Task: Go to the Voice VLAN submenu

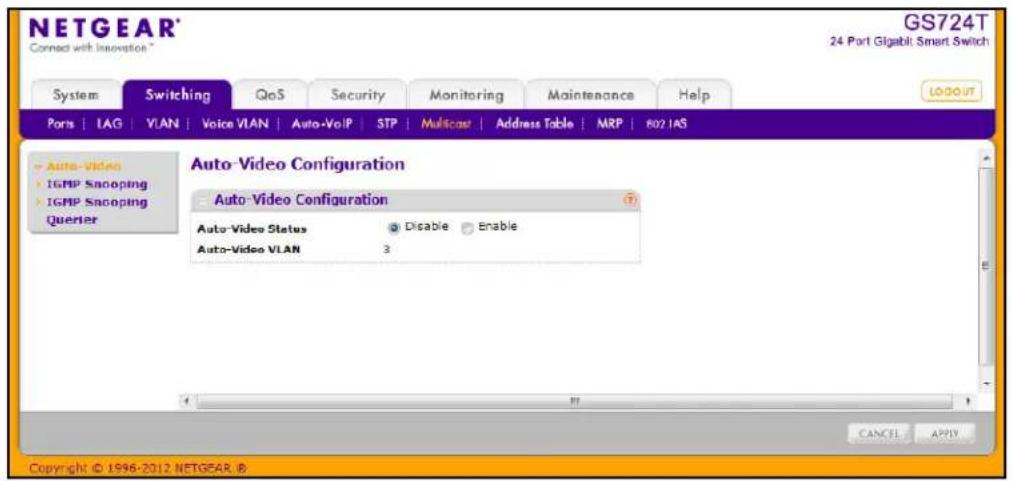Action: (x=234, y=125)
